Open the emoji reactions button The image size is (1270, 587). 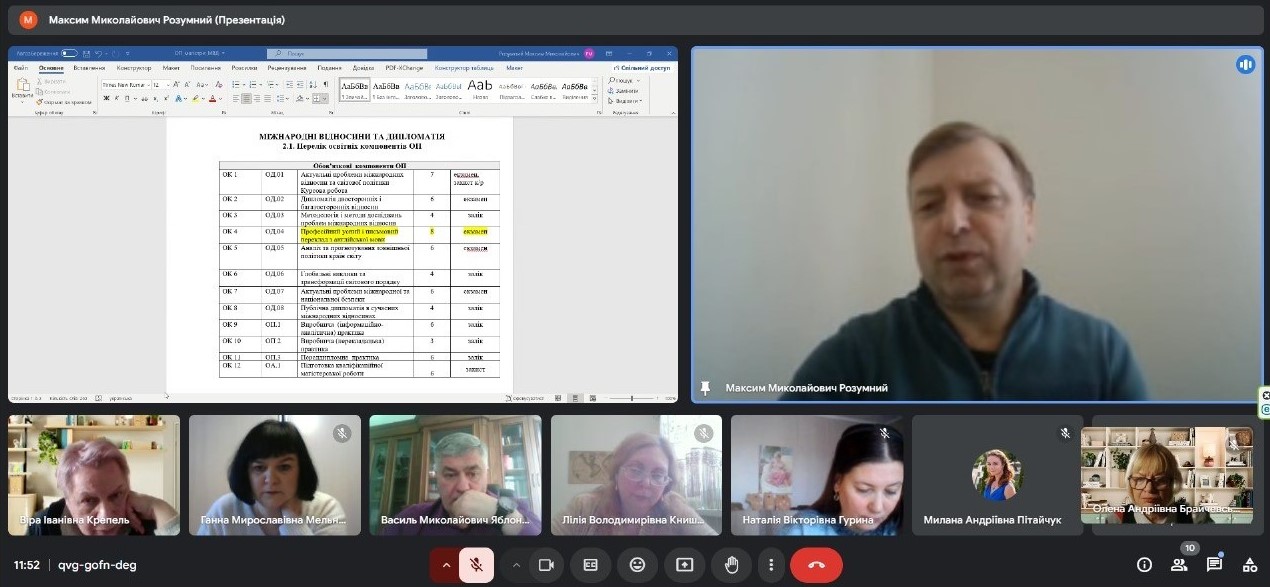[x=637, y=565]
